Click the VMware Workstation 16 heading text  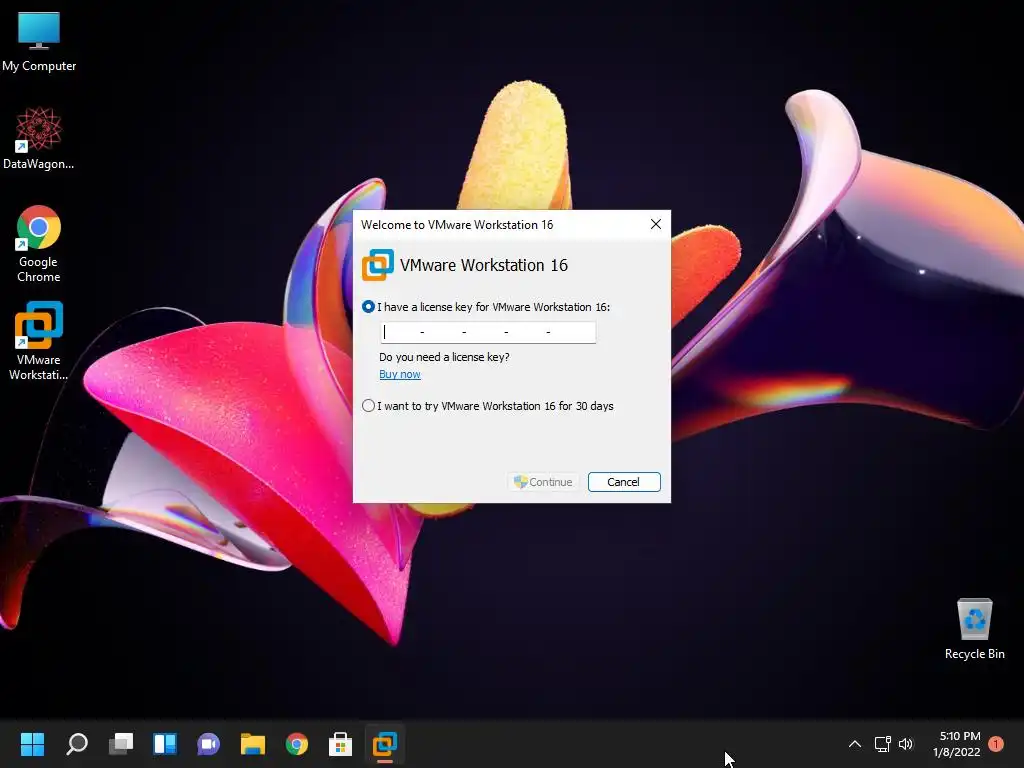click(484, 265)
